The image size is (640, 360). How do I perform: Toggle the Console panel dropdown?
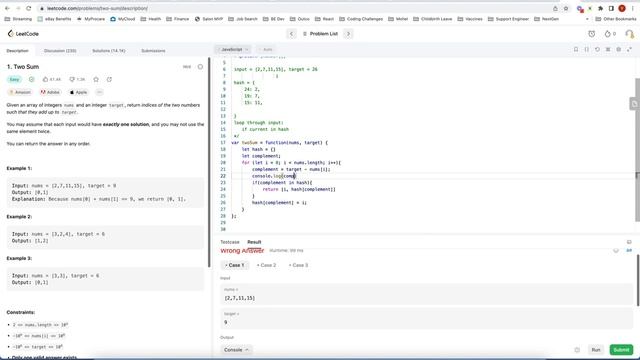(x=236, y=350)
